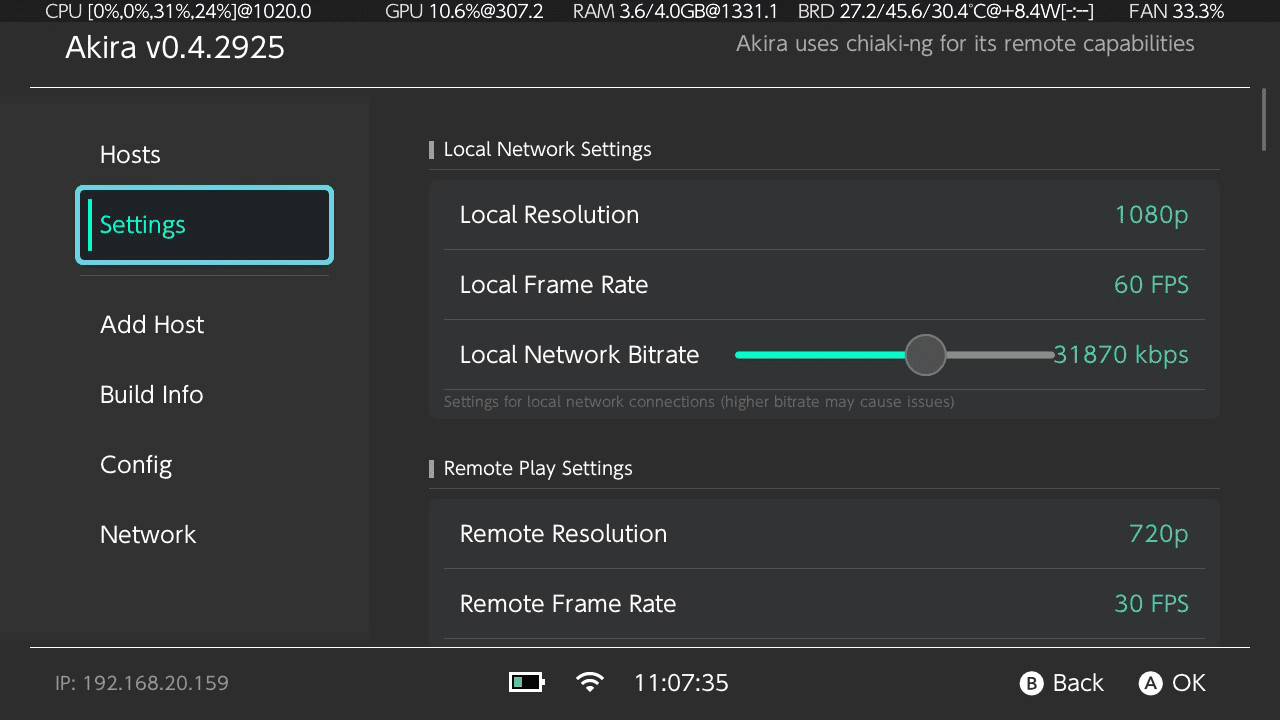Click the B Back button
This screenshot has width=1280, height=720.
coord(1062,683)
